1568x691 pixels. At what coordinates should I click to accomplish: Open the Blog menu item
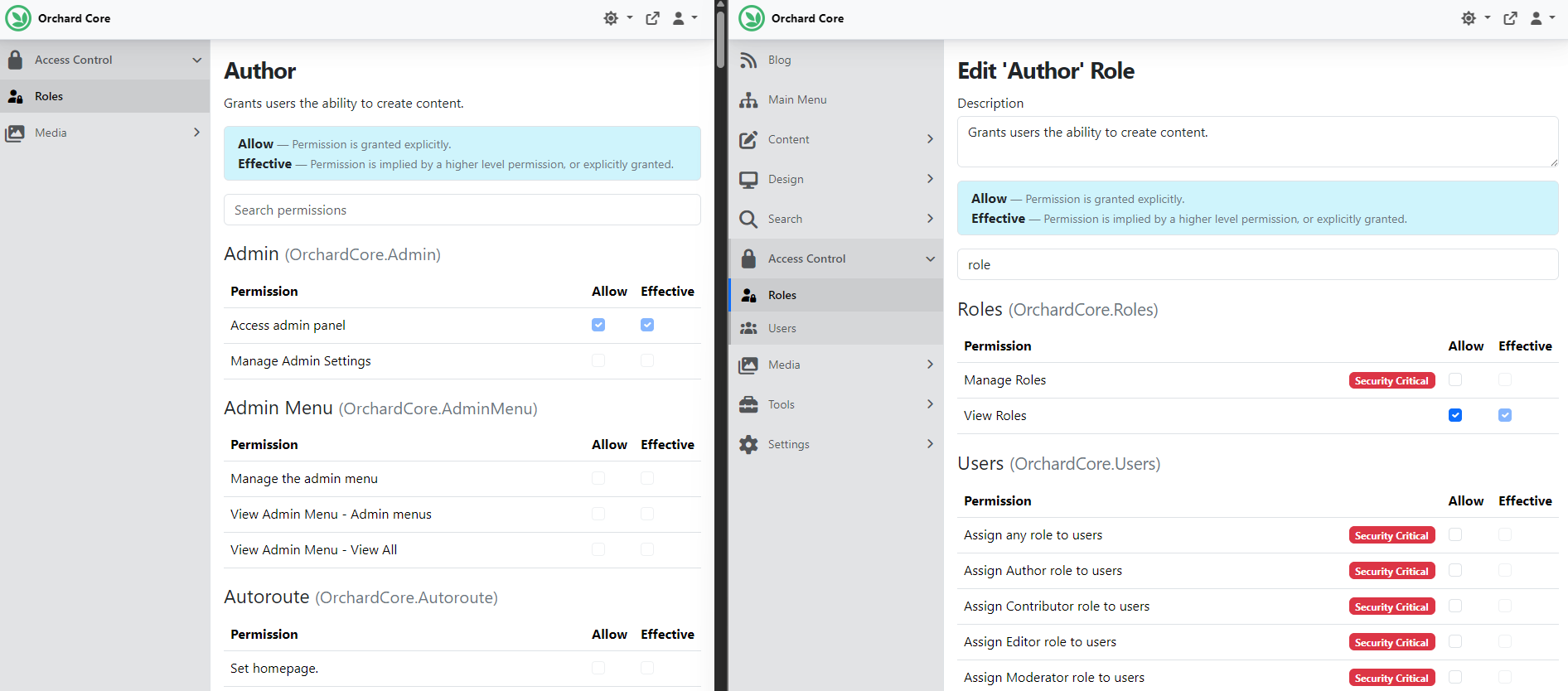(x=836, y=60)
